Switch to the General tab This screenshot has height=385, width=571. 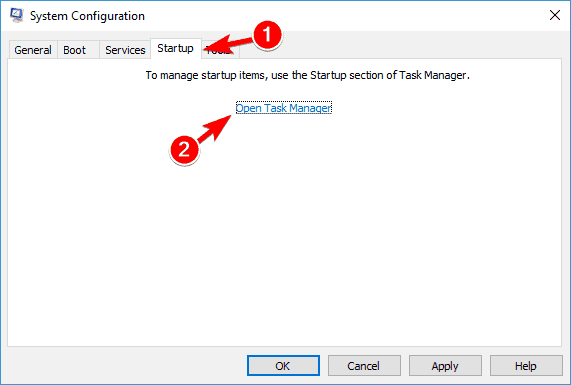(x=33, y=50)
